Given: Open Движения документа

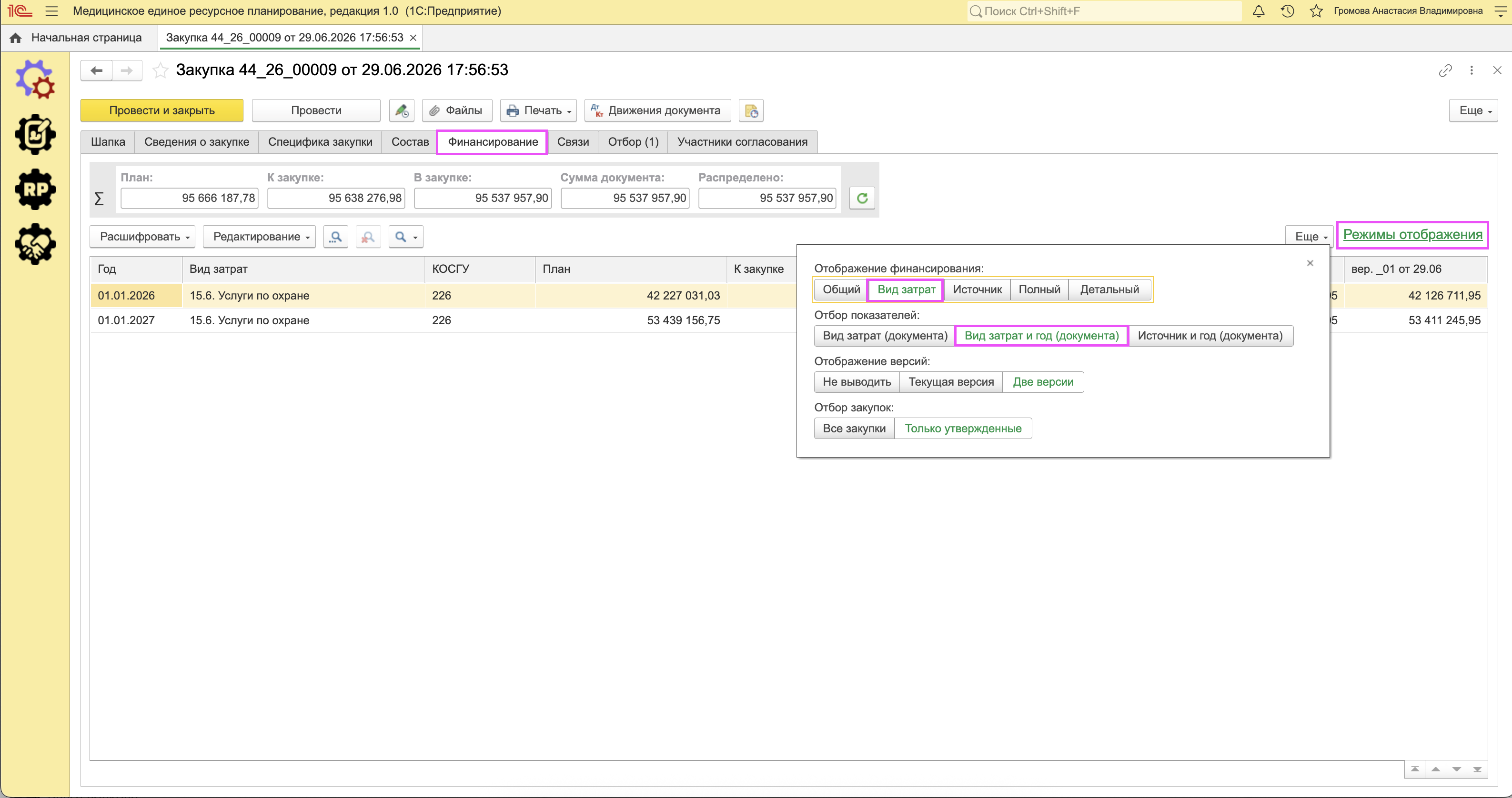Looking at the screenshot, I should coord(657,110).
